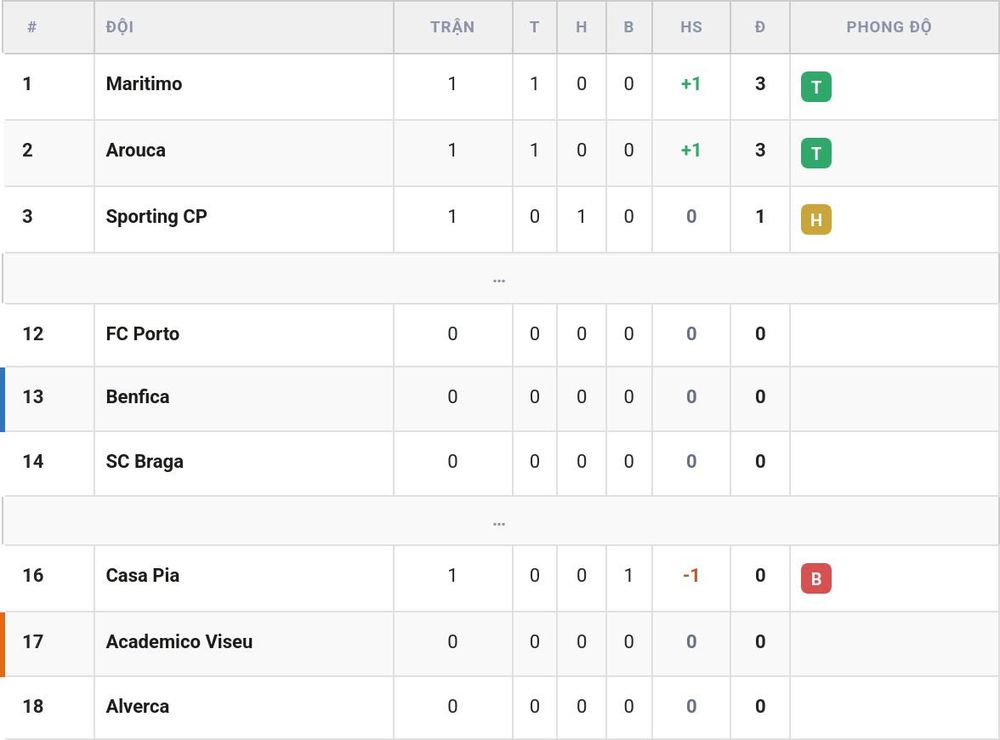Open the Casa Pia team link
This screenshot has width=1000, height=740.
(x=142, y=575)
